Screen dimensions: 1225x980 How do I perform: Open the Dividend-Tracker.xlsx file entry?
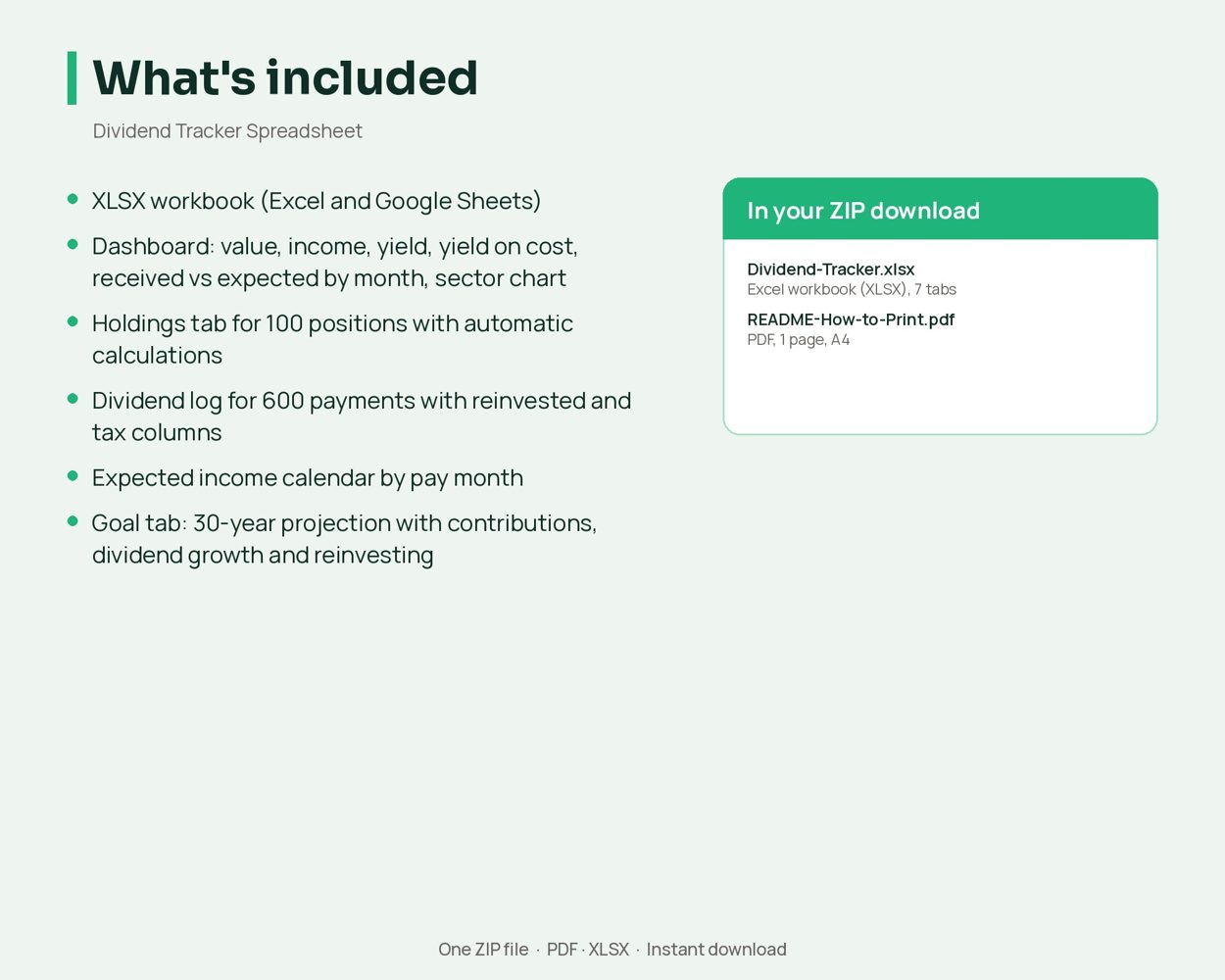click(x=831, y=269)
